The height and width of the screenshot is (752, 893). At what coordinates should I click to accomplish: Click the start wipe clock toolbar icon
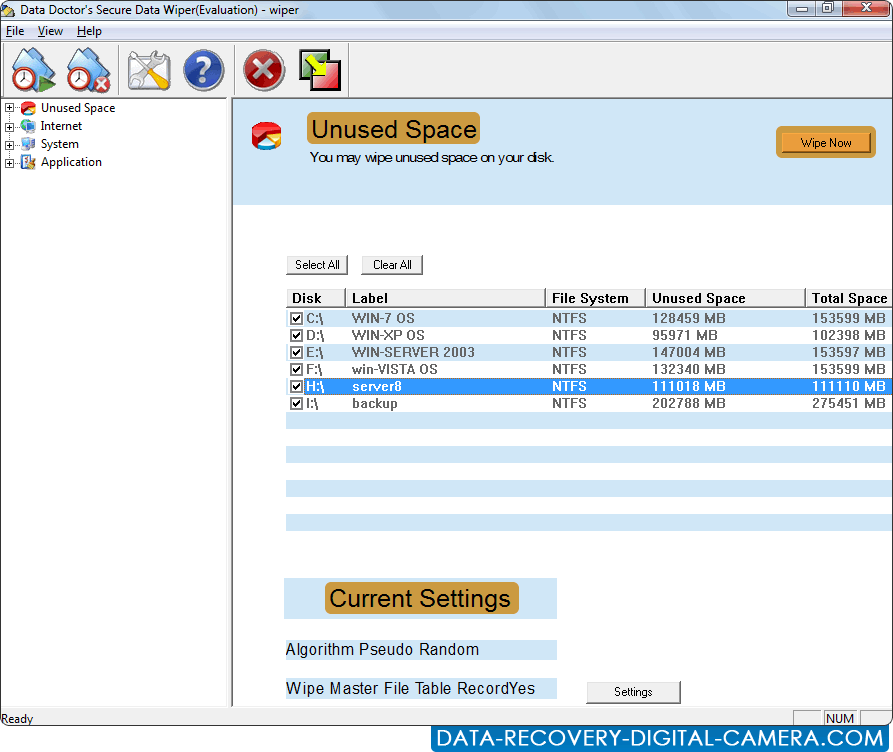tap(33, 71)
